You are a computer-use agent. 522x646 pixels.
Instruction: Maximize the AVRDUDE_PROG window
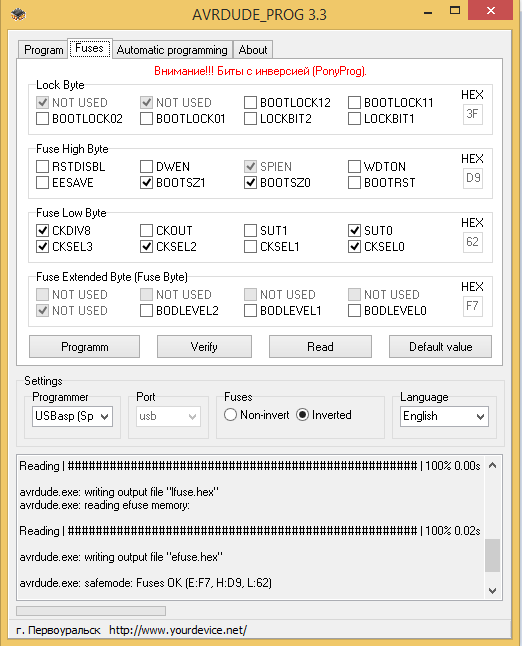455,11
